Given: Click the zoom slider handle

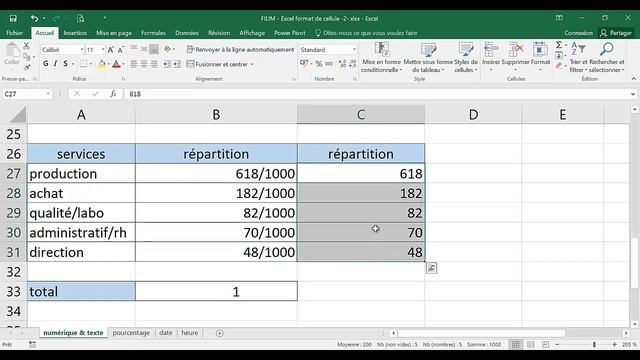Looking at the screenshot, I should [594, 344].
